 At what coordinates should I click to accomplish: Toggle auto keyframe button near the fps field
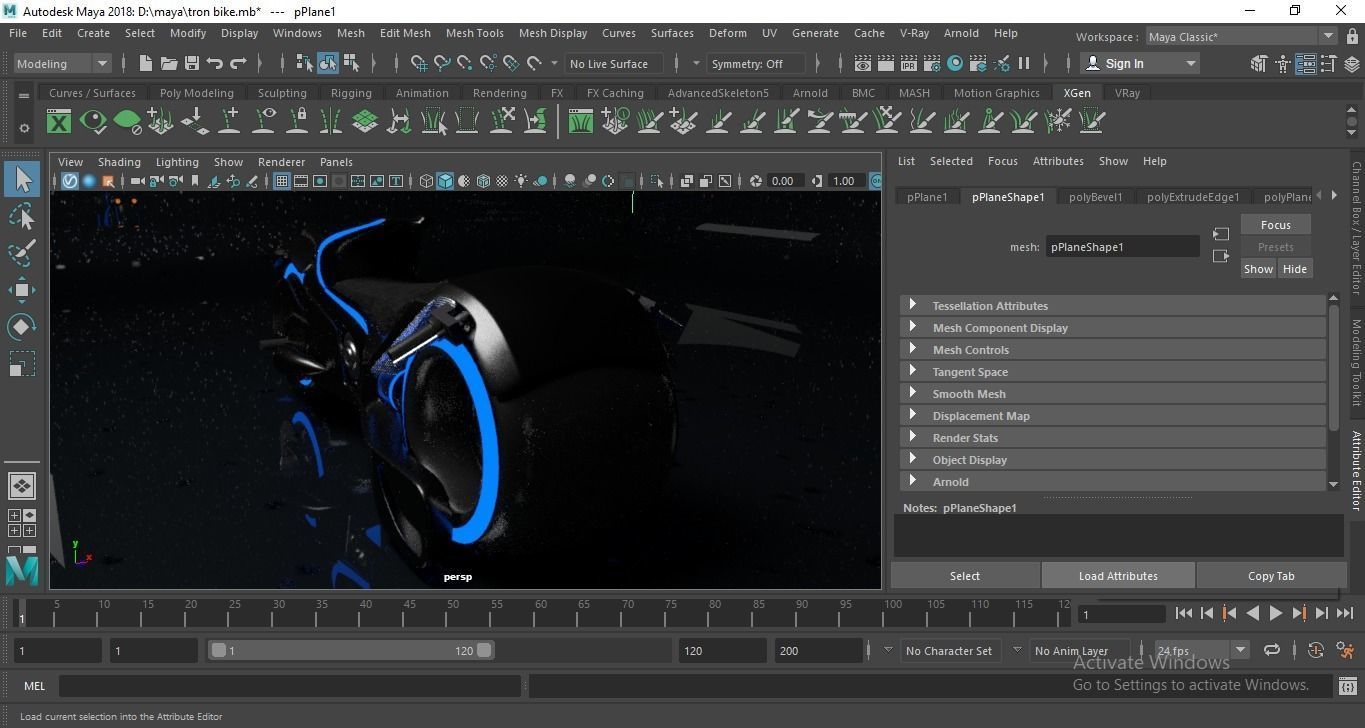(1316, 650)
